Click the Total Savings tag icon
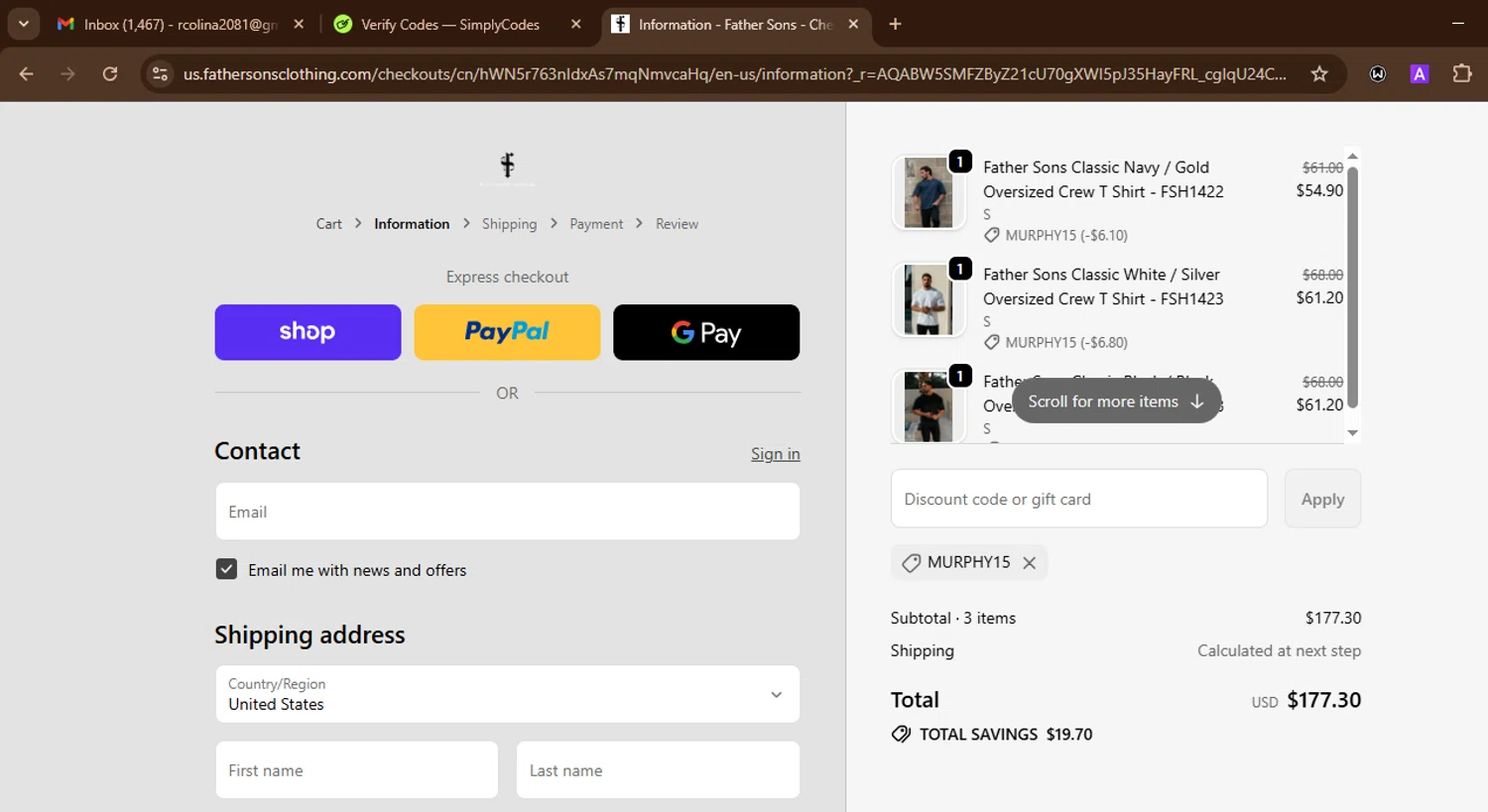1488x812 pixels. pos(901,735)
